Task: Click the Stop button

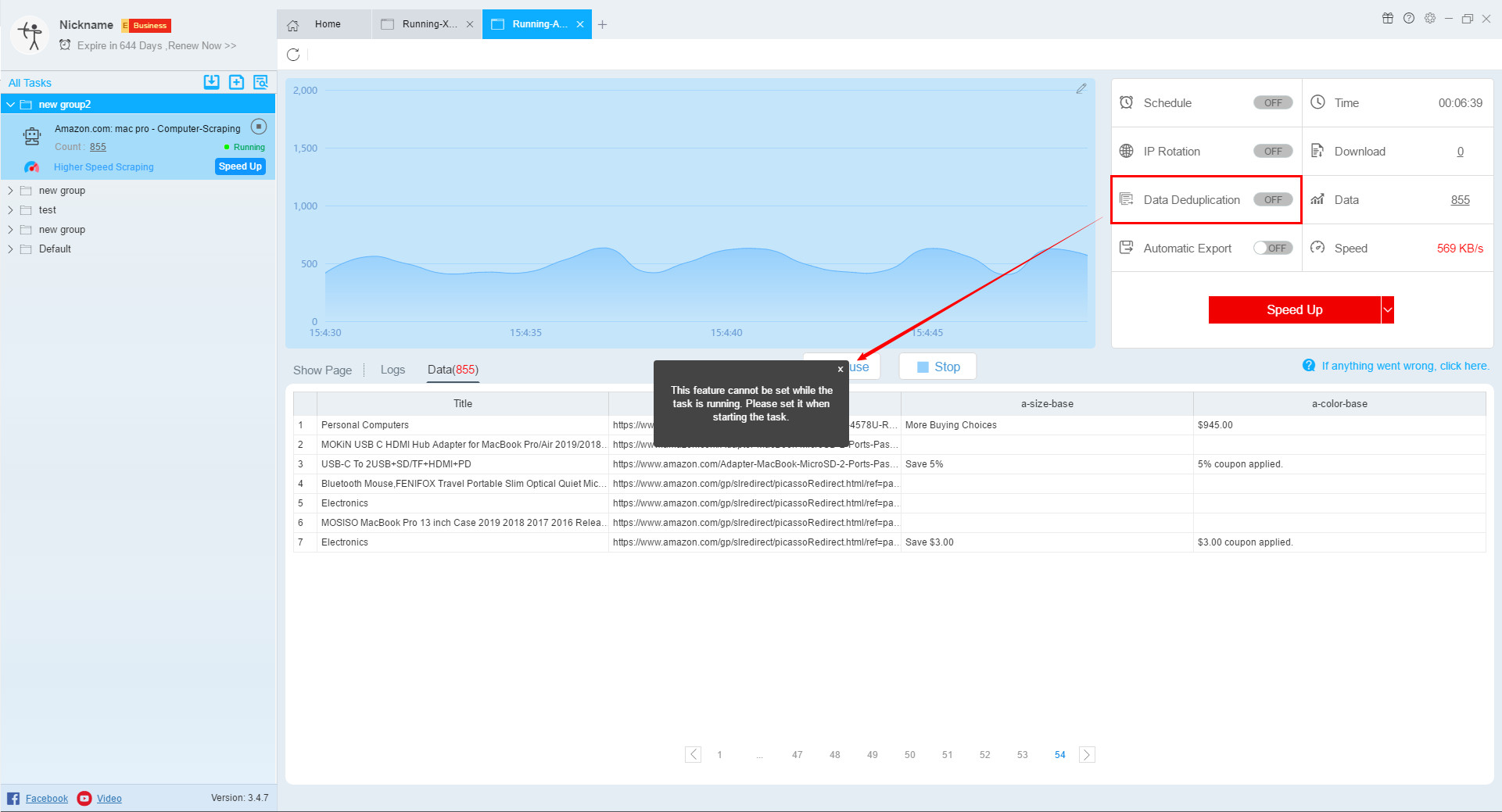Action: [x=937, y=367]
